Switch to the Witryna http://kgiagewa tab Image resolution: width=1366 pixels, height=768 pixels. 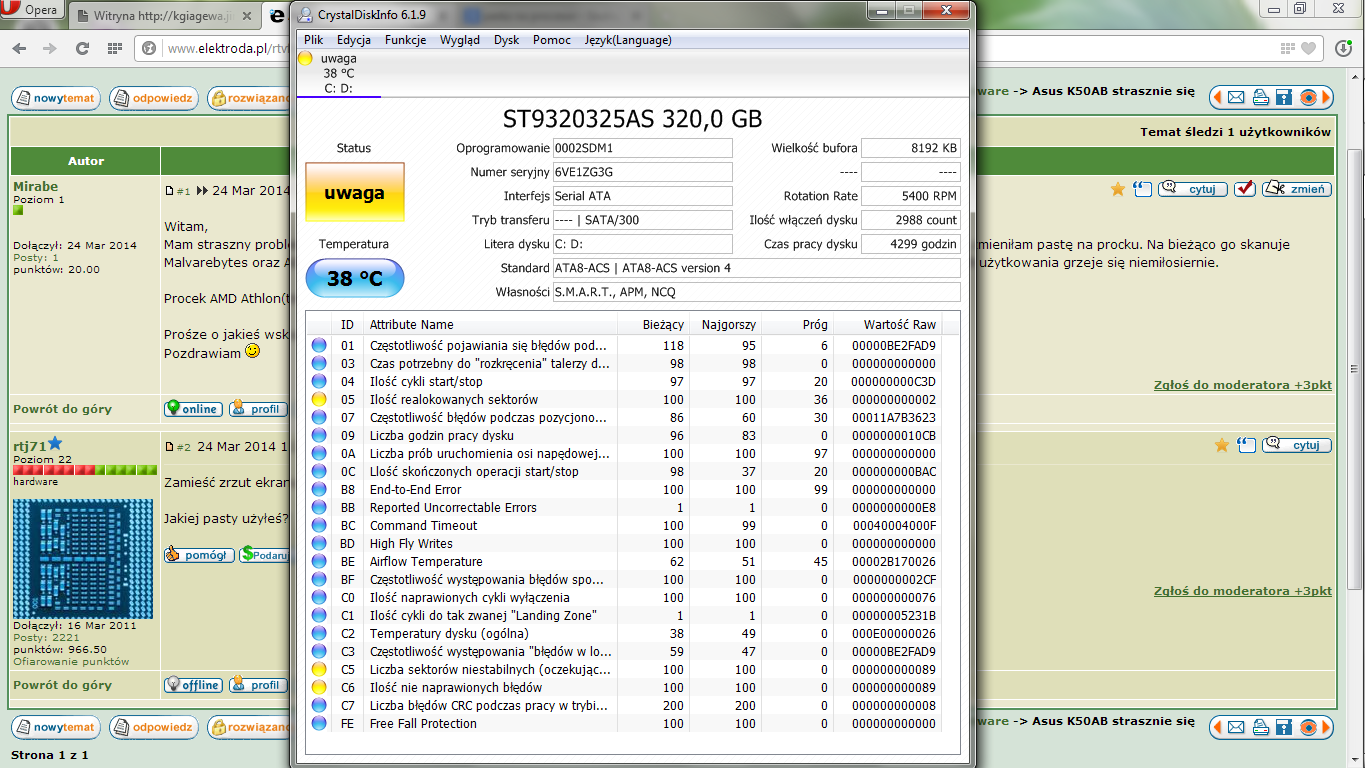tap(166, 16)
